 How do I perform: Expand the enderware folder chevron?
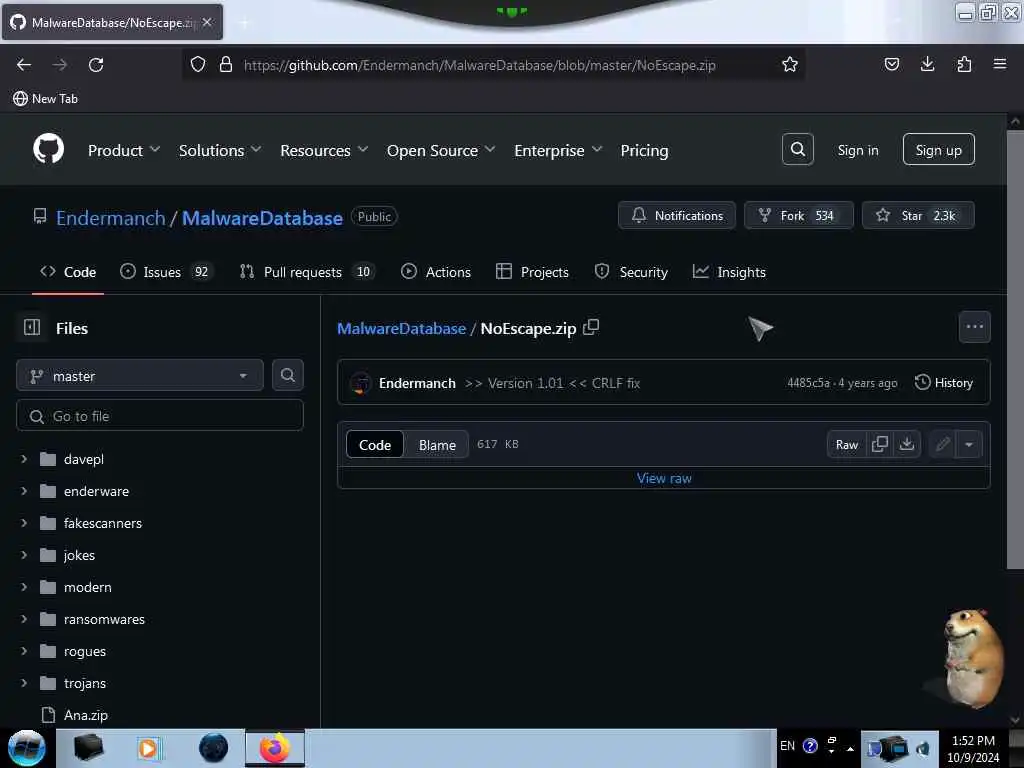pyautogui.click(x=24, y=491)
